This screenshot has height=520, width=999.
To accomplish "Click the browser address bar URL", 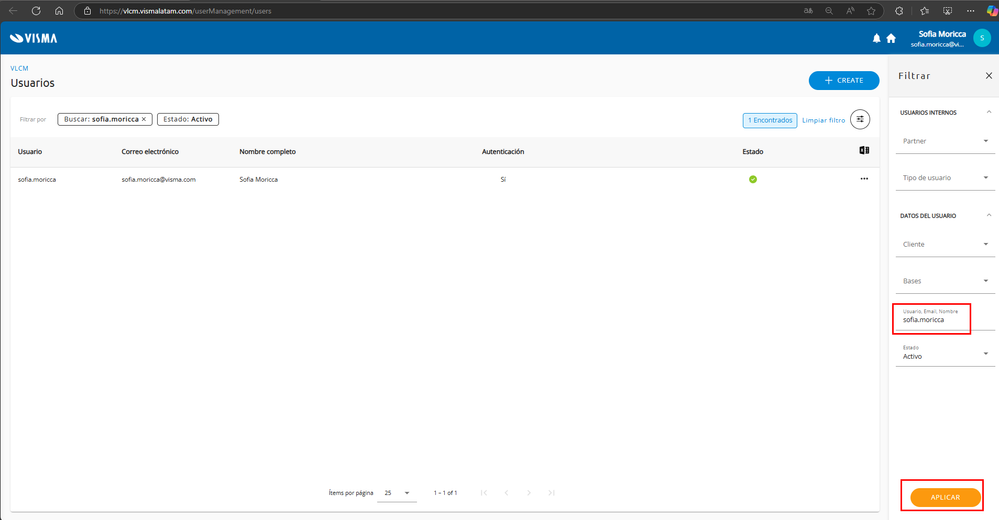I will [185, 11].
